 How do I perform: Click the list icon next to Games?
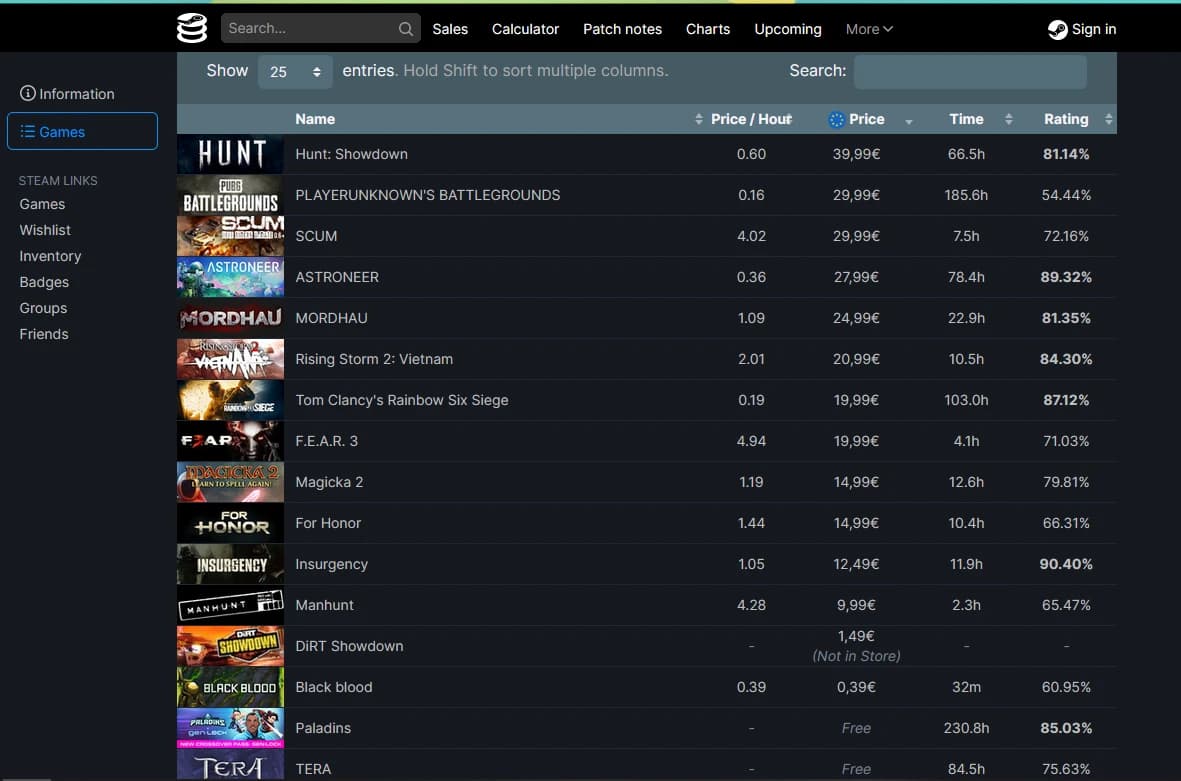click(28, 131)
